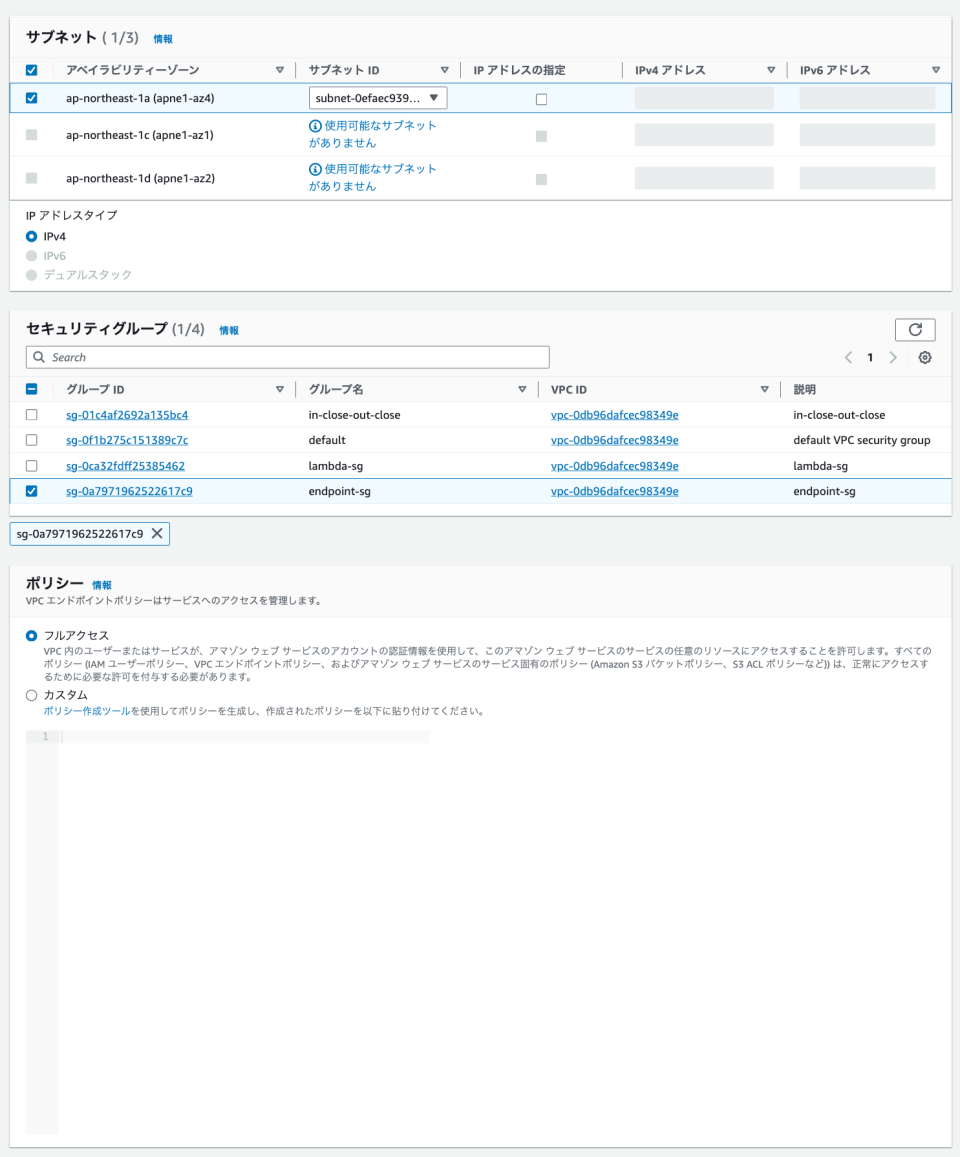Image resolution: width=960 pixels, height=1157 pixels.
Task: Select the カスタム policy radio button
Action: point(32,695)
